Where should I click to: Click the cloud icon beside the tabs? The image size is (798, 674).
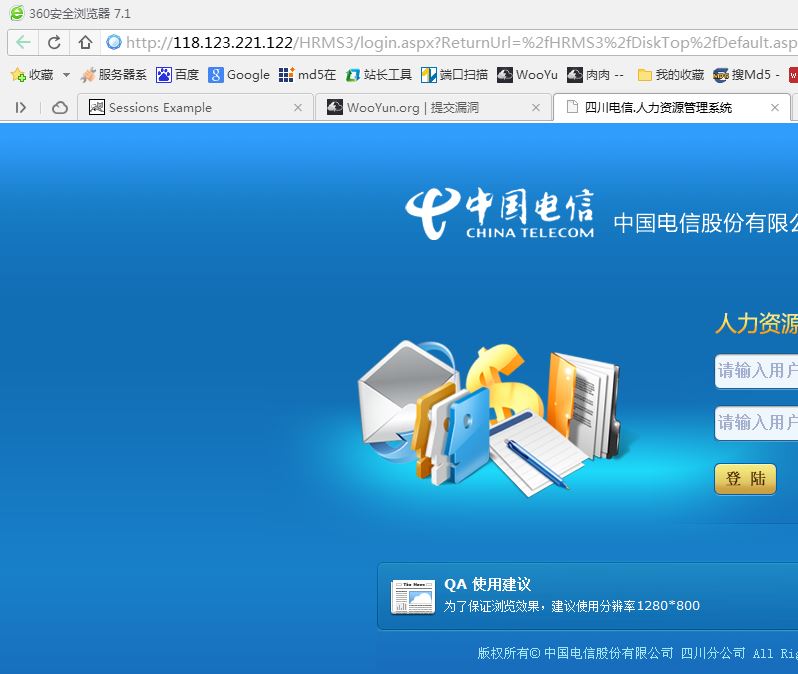pos(60,107)
